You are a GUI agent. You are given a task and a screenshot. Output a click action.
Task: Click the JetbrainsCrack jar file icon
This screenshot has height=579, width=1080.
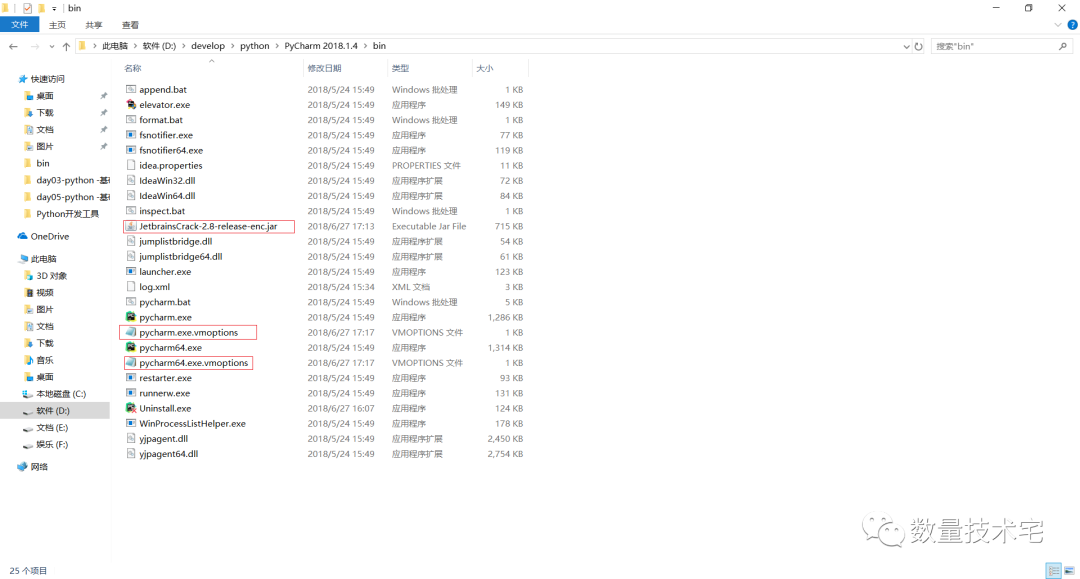click(x=131, y=226)
